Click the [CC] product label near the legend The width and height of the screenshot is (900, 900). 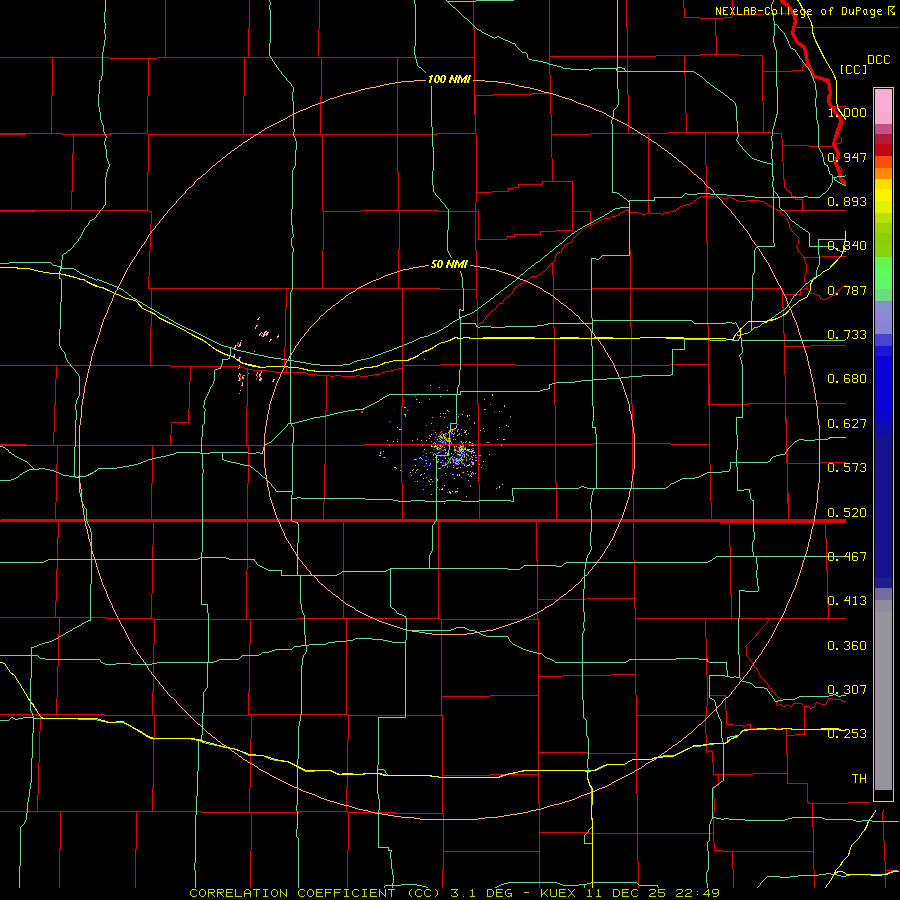853,69
